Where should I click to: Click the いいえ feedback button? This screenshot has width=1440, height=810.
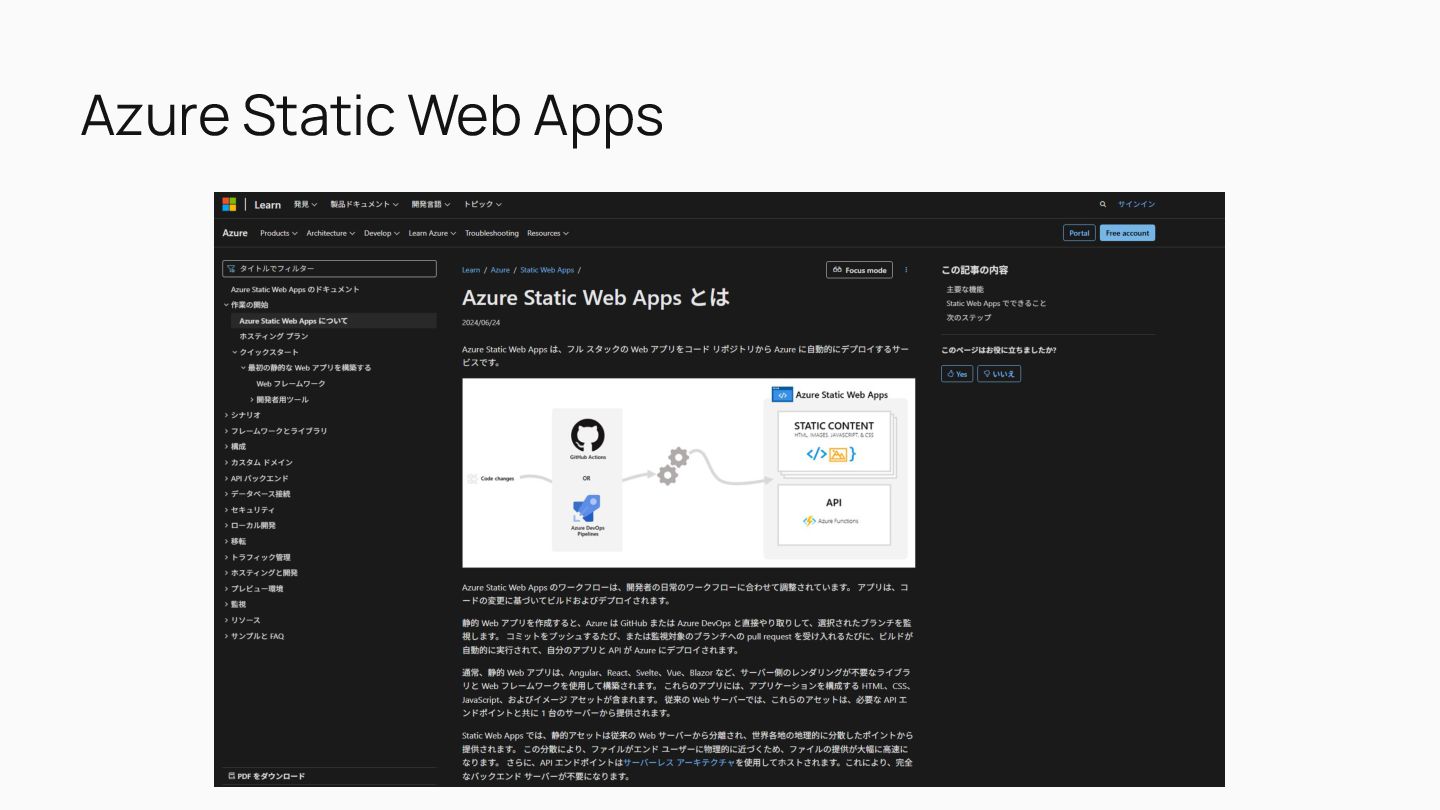click(x=999, y=374)
